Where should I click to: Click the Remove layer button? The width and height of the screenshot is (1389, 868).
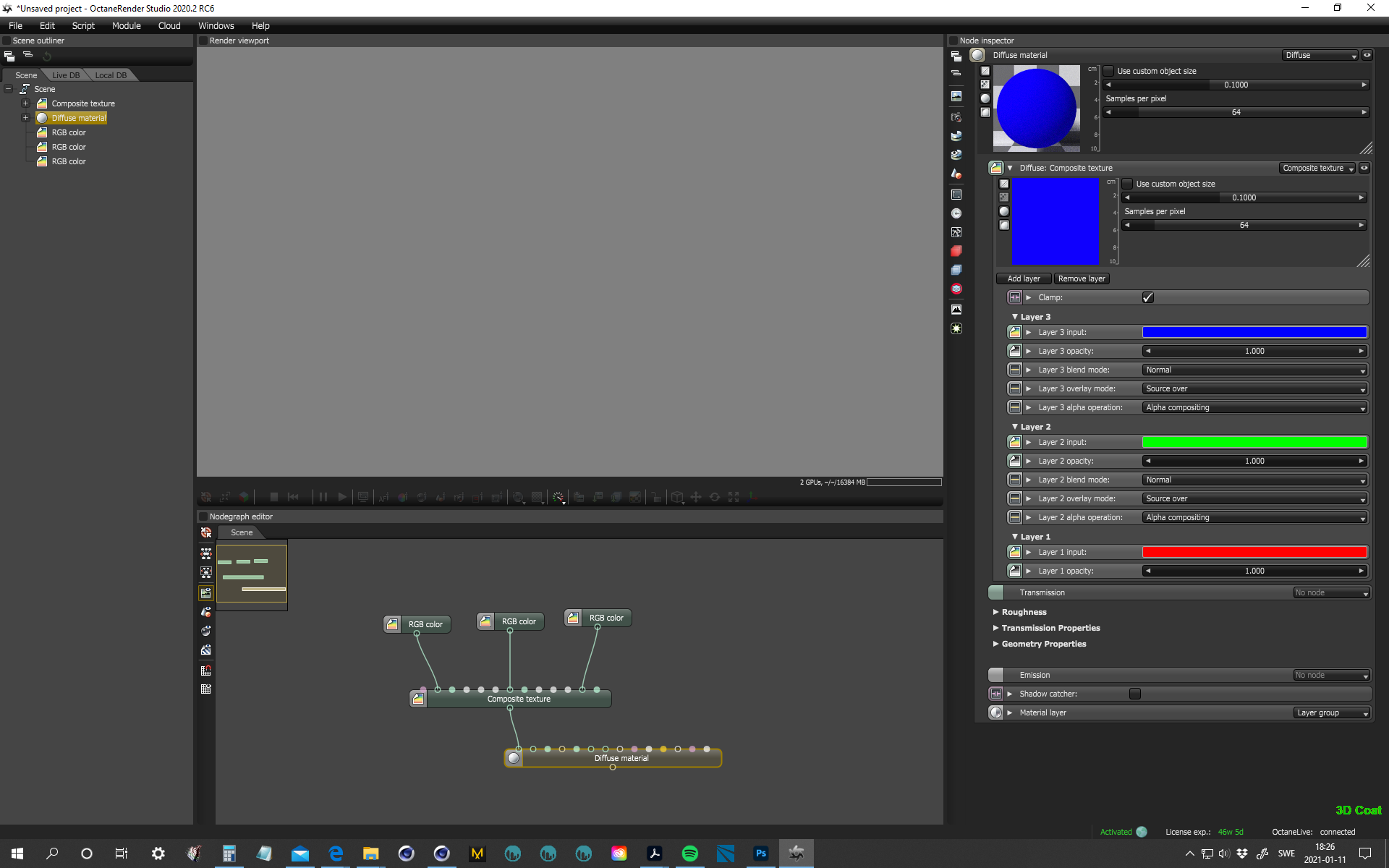tap(1082, 278)
